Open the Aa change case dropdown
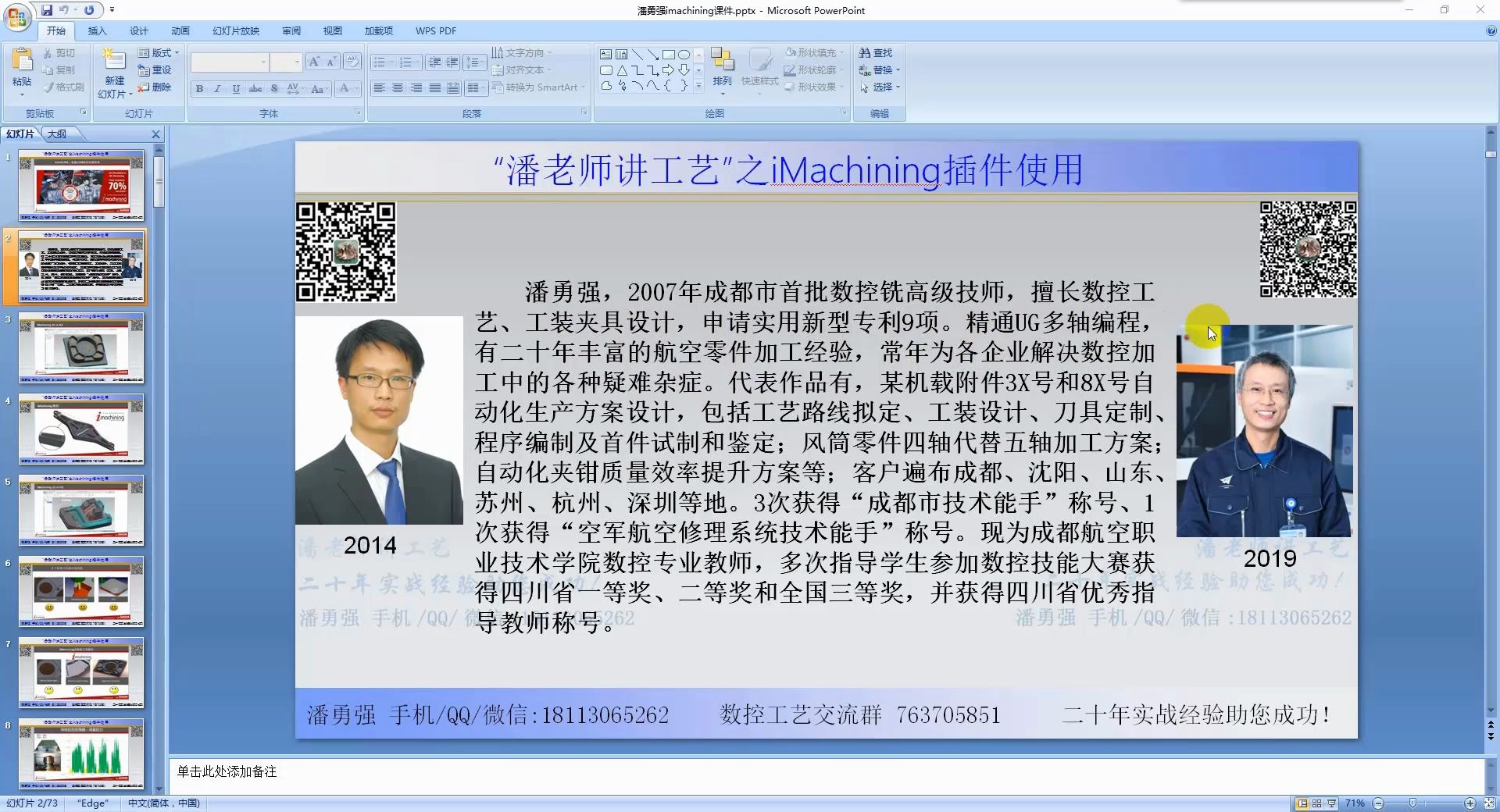 pyautogui.click(x=318, y=88)
